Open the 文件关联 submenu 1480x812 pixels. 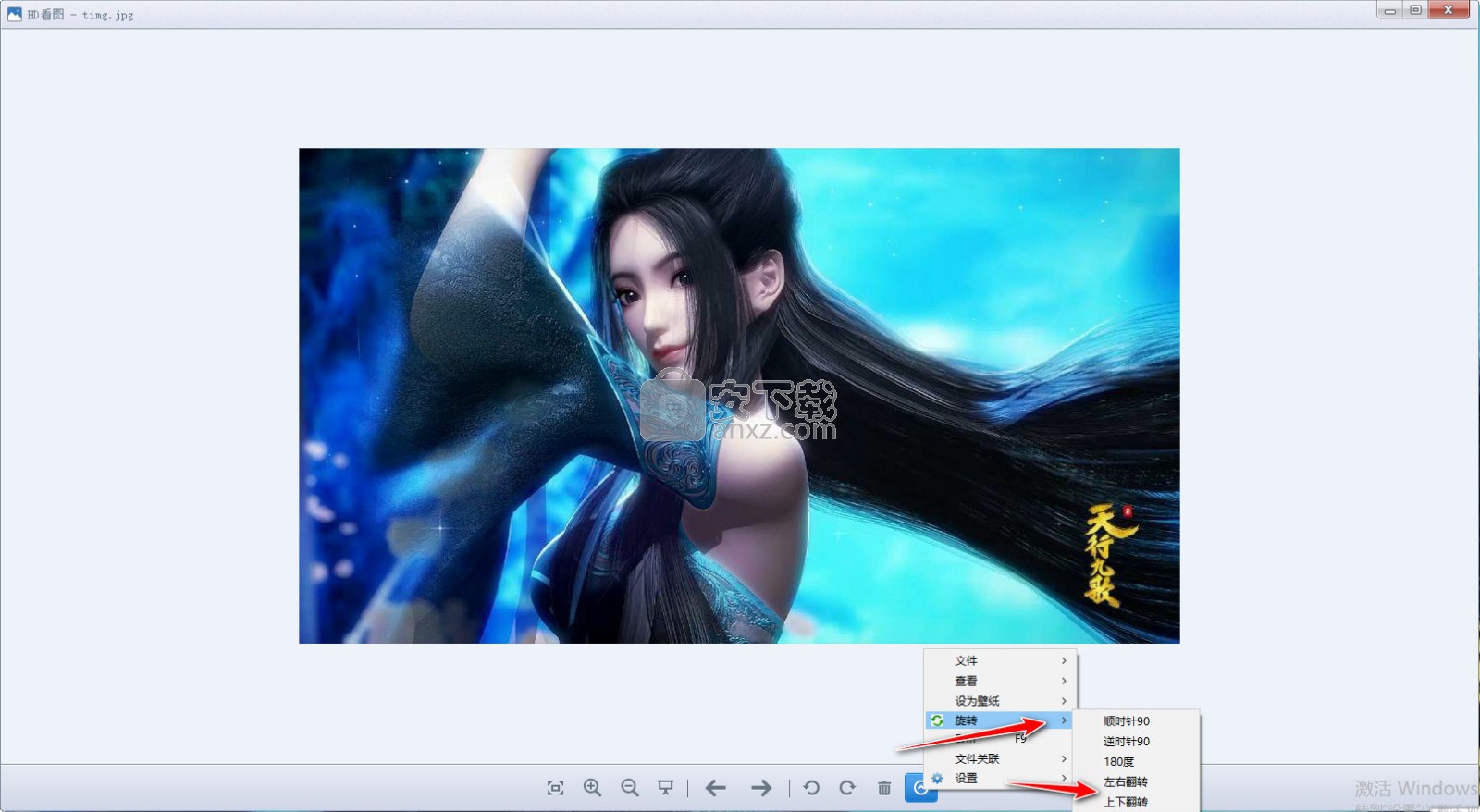coord(1000,758)
